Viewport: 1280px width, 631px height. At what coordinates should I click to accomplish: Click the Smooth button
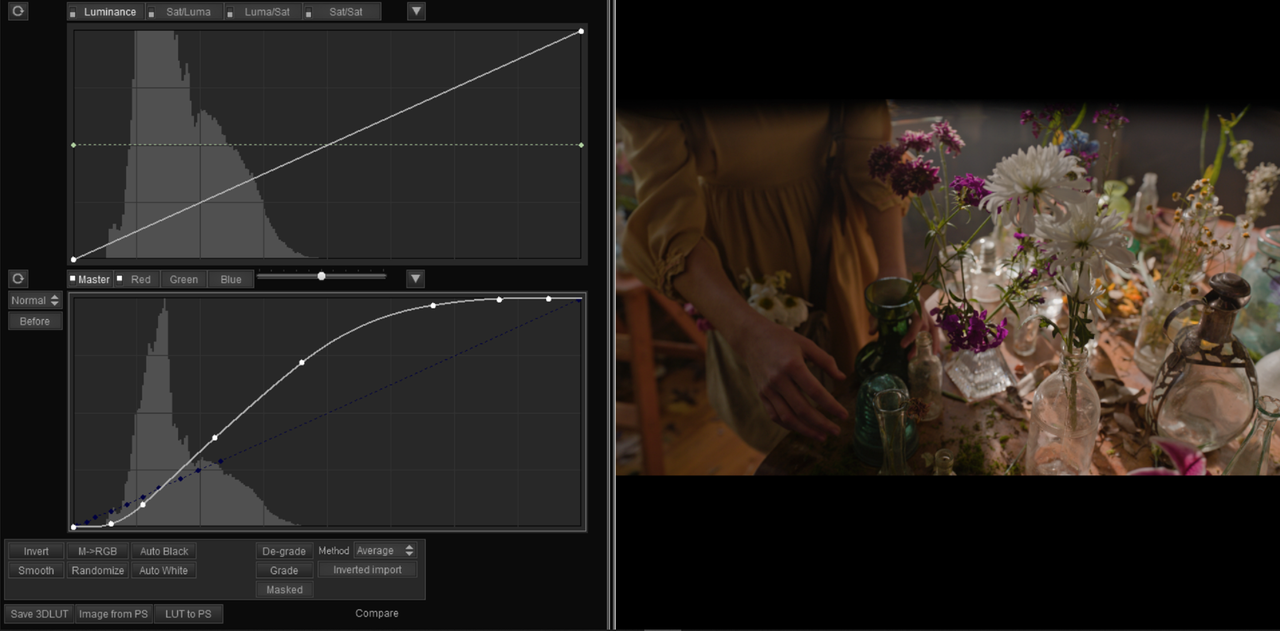[x=36, y=570]
